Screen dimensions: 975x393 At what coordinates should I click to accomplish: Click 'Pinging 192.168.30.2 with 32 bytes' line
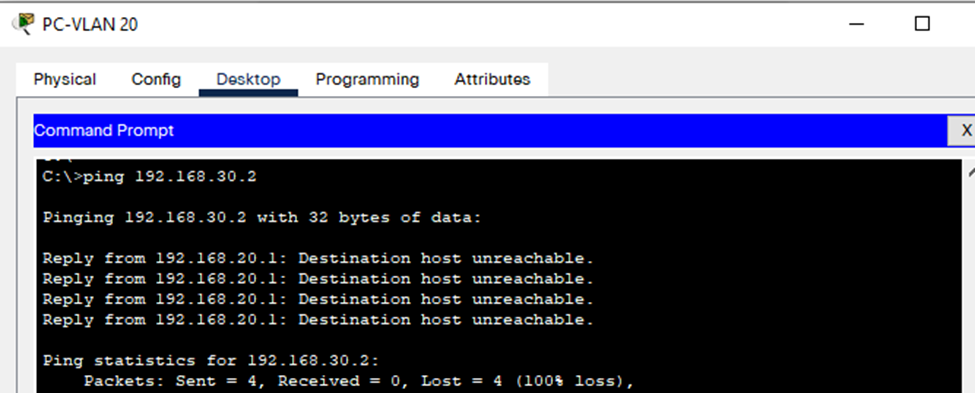[x=262, y=218]
